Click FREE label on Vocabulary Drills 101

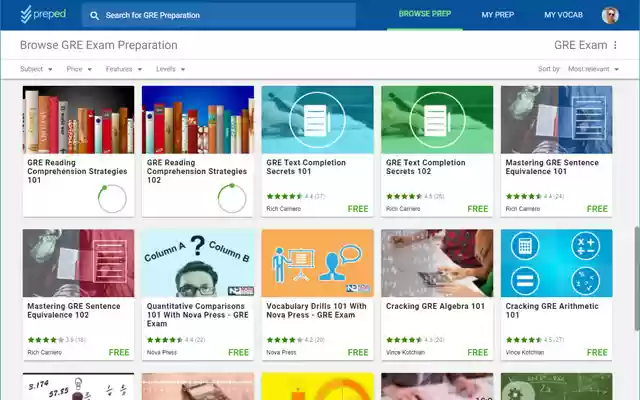pyautogui.click(x=358, y=353)
